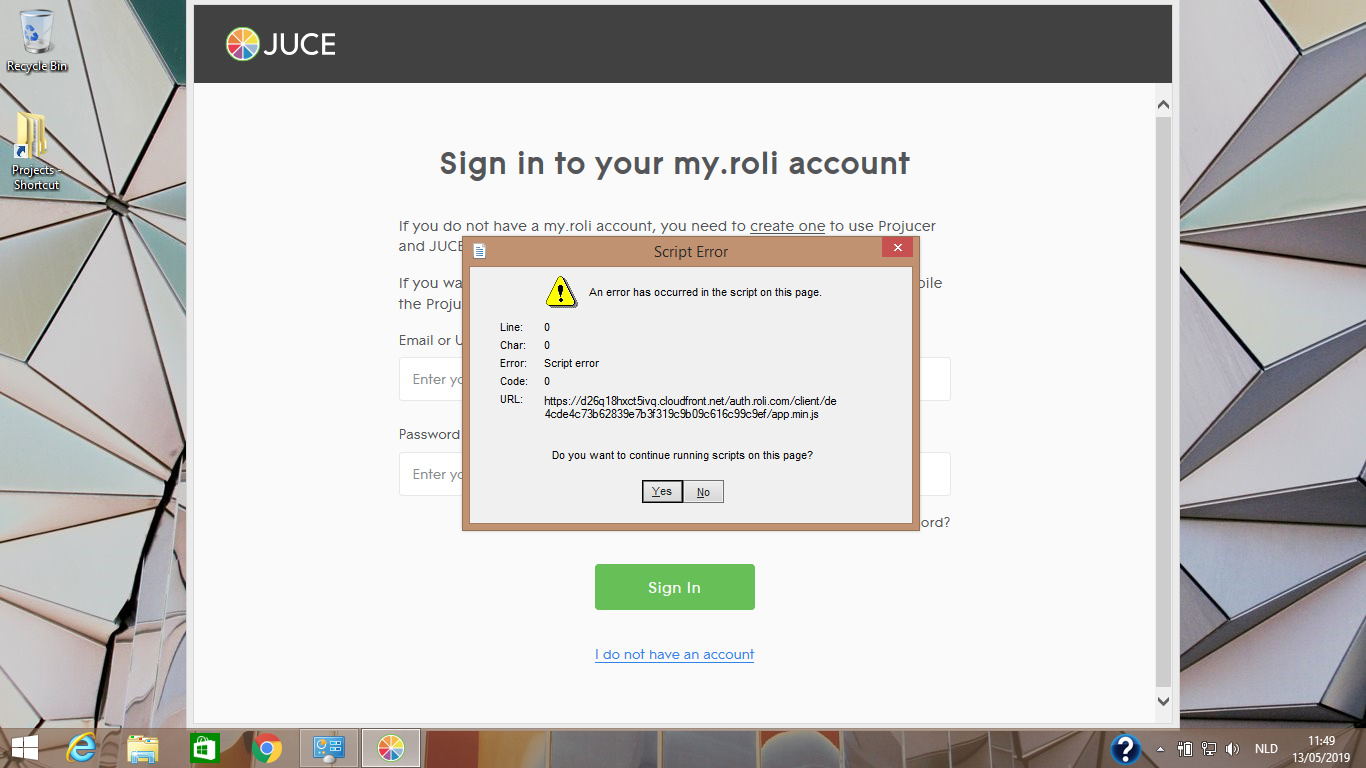
Task: Click the cloudfront.net URL text in the dialog
Action: point(690,407)
